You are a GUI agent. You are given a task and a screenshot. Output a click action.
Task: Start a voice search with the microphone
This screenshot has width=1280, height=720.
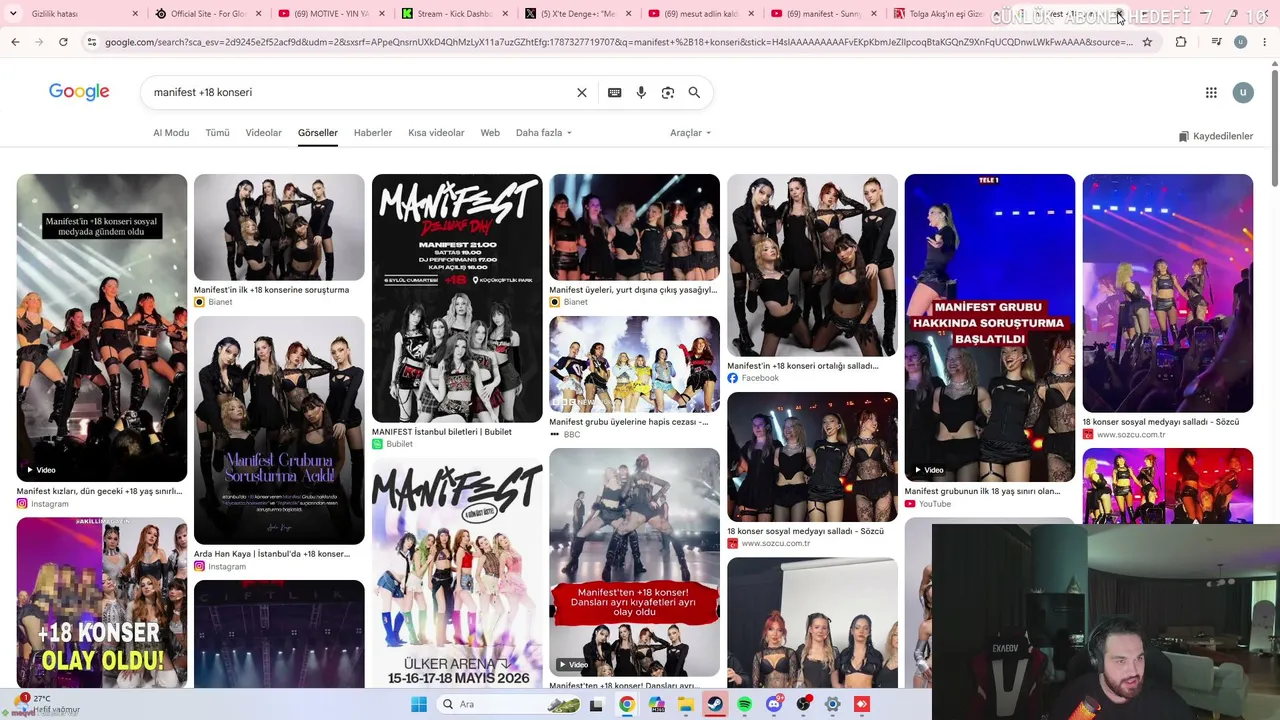tap(641, 92)
